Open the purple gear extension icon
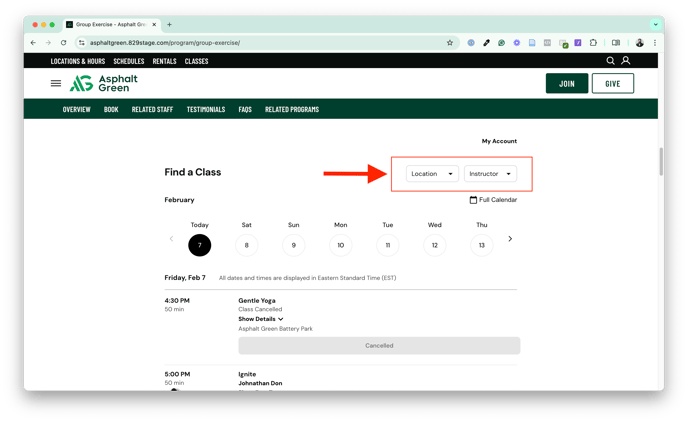Screen dimensions: 688x422 point(517,43)
